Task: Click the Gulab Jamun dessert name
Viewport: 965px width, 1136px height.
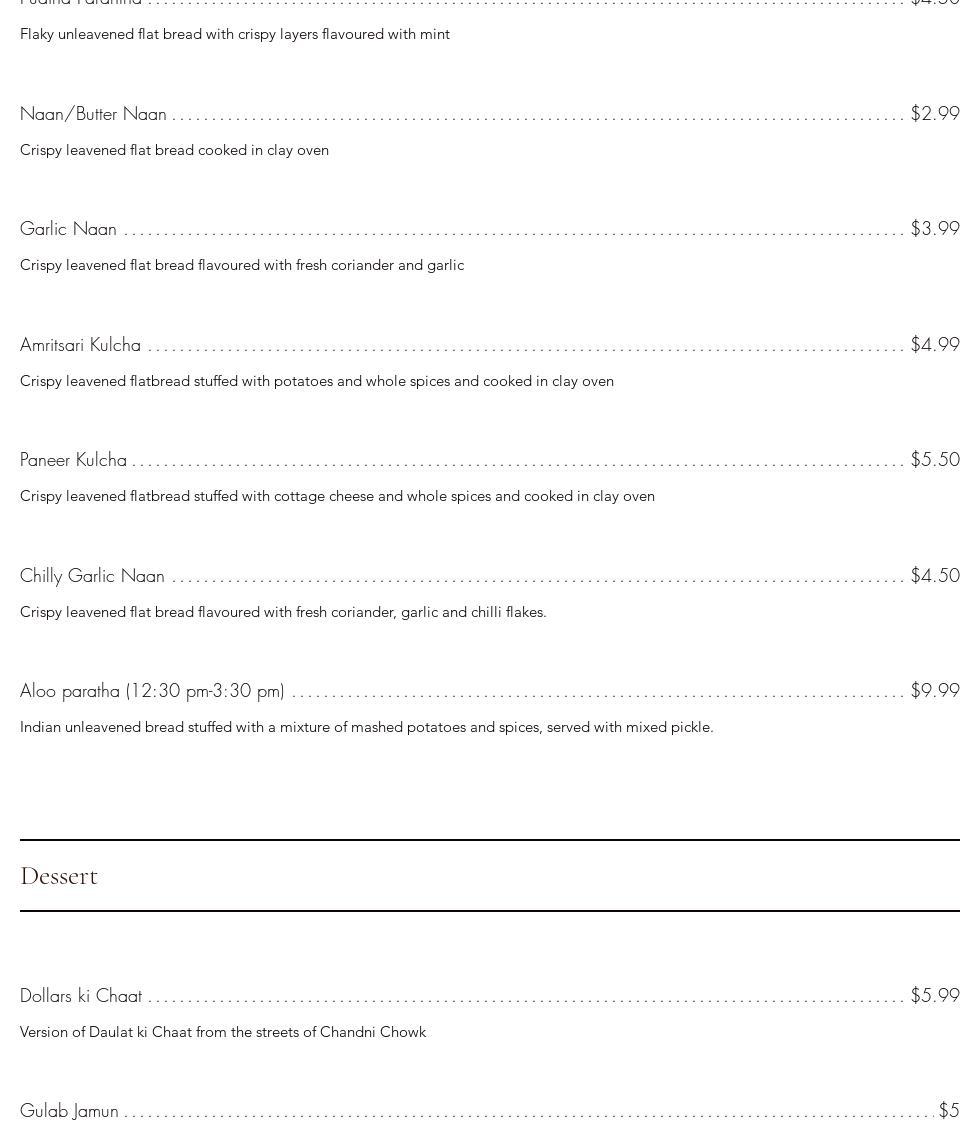Action: (69, 1111)
